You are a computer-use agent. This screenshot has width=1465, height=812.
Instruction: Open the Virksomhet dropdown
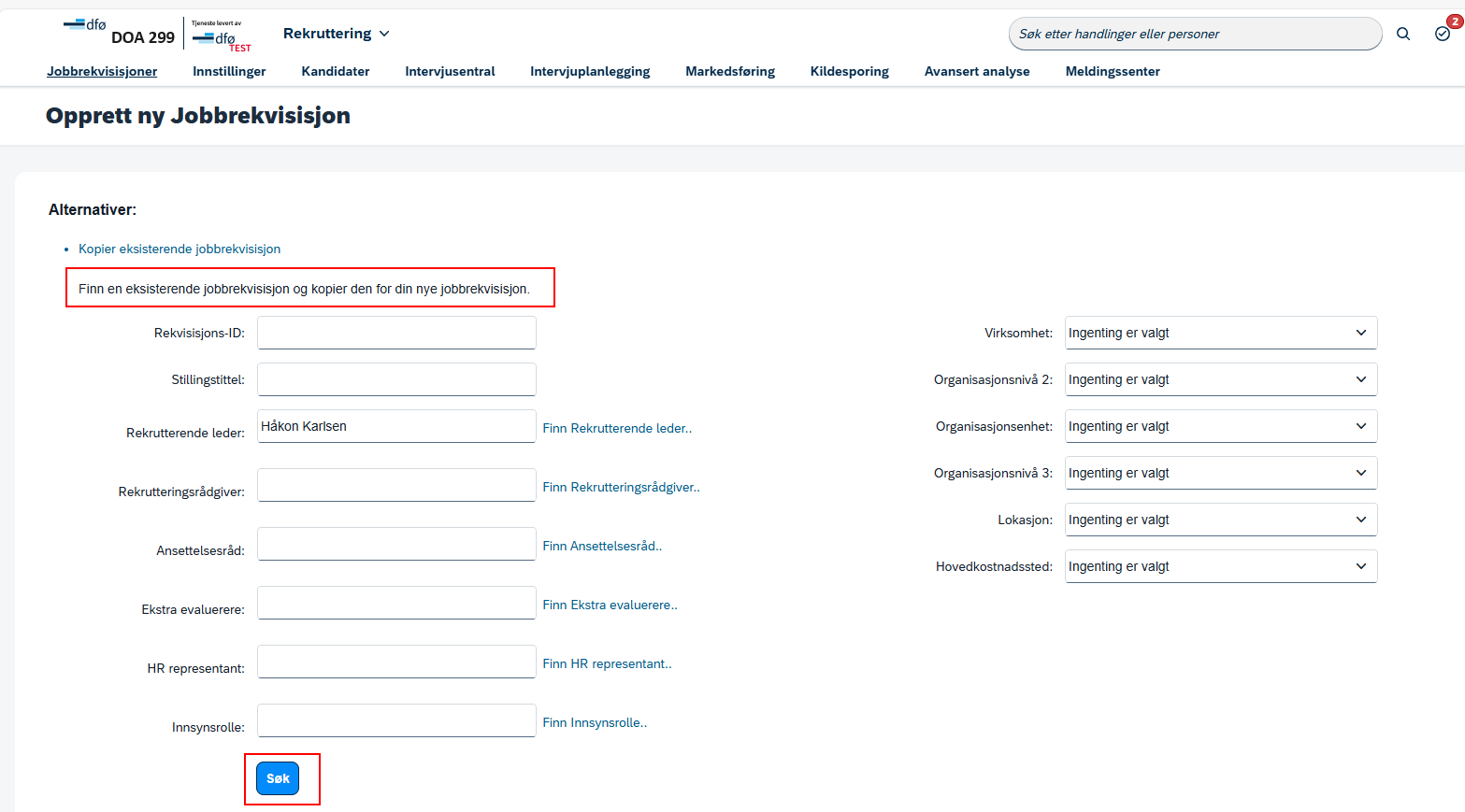click(x=1221, y=333)
